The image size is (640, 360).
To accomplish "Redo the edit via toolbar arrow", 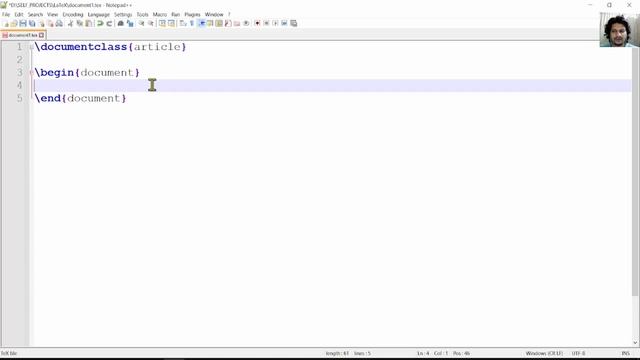I will tap(109, 23).
